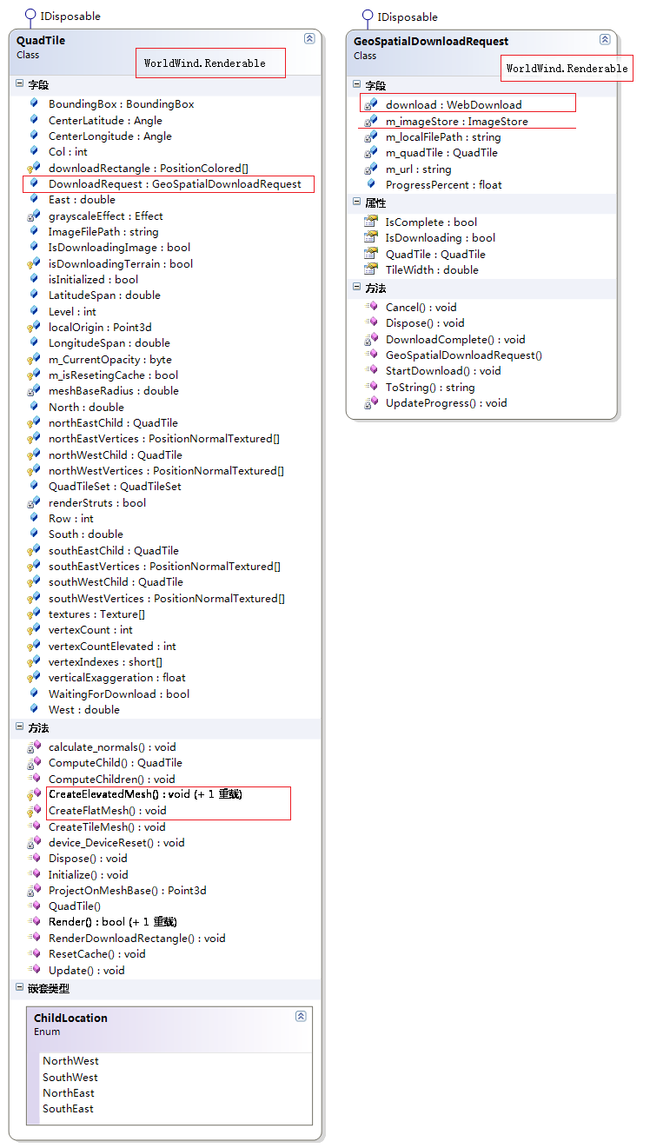Collapse GeoSpatialDownloadRequest 字段 section
This screenshot has height=1148, width=650.
356,85
